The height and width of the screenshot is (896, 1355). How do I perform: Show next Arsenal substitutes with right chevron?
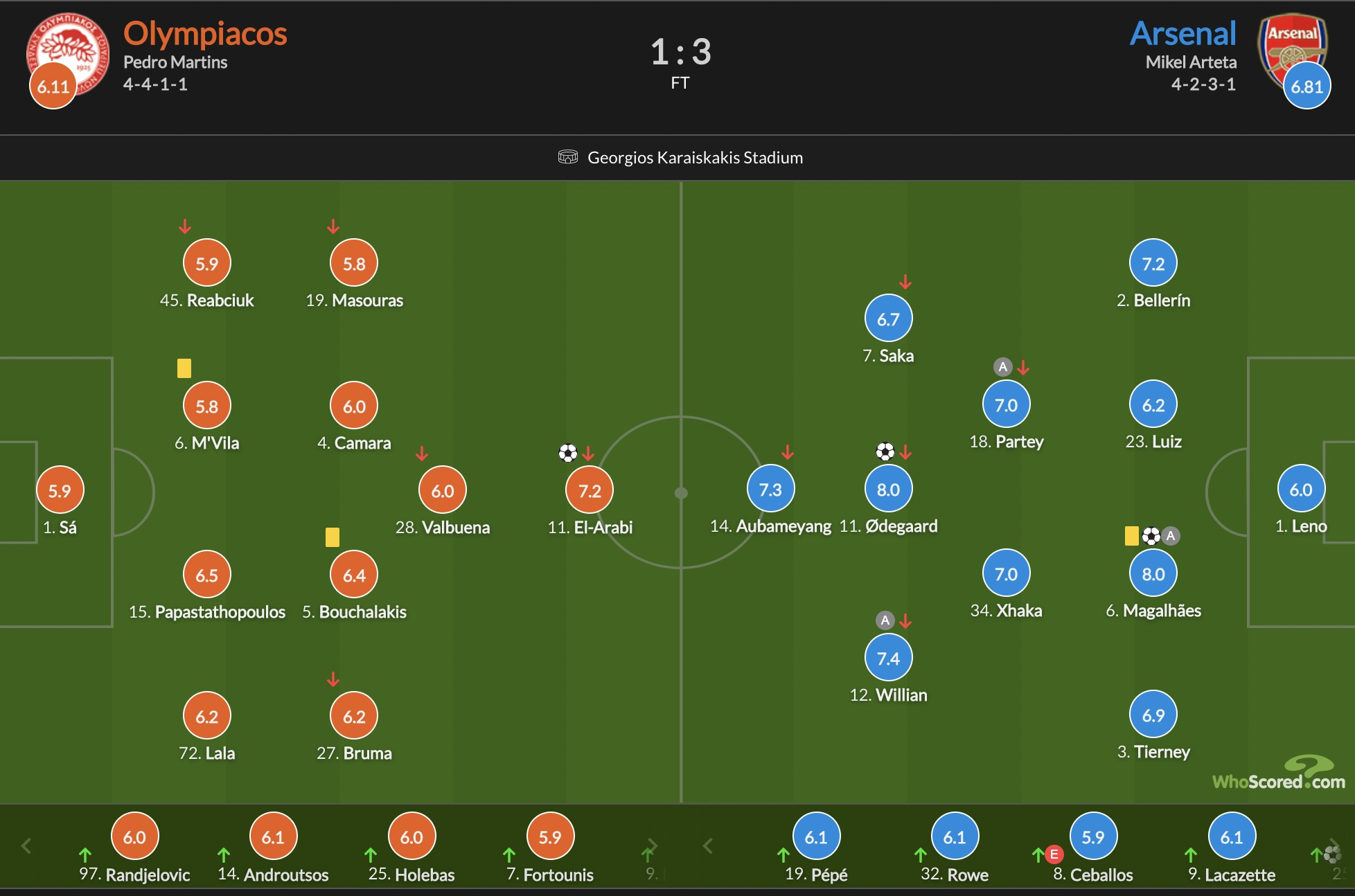point(1334,845)
